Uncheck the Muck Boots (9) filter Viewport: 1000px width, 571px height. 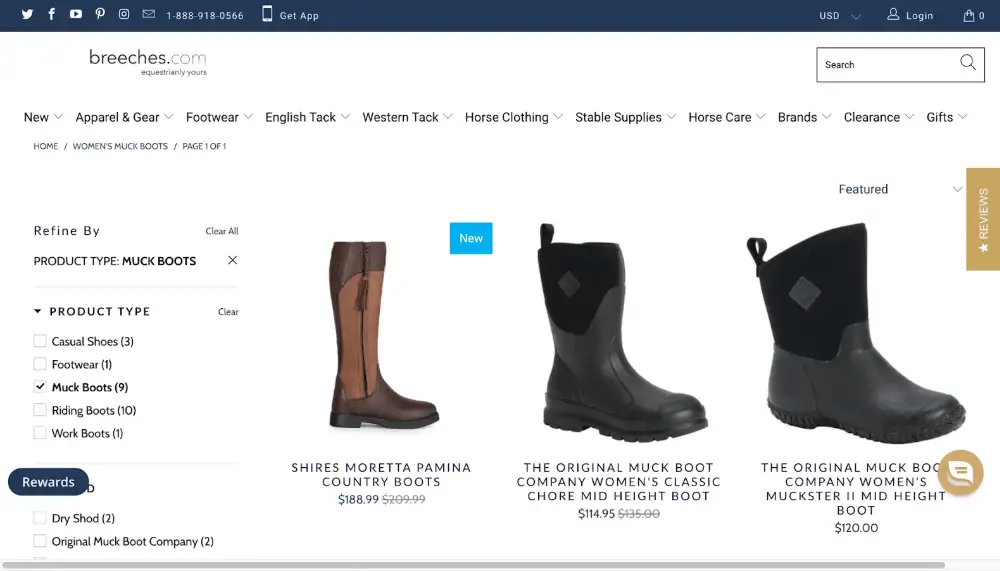point(40,387)
